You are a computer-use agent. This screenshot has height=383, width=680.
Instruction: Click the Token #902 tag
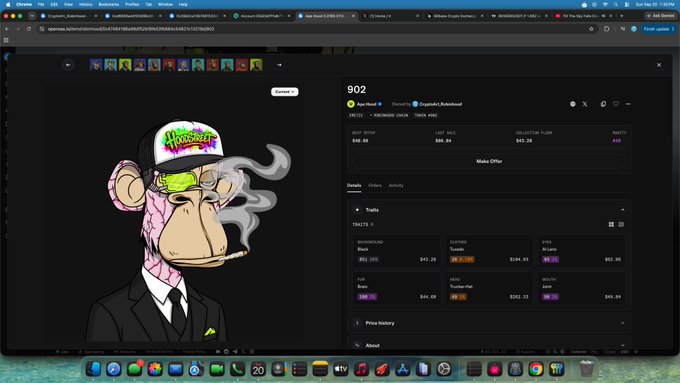tap(426, 116)
